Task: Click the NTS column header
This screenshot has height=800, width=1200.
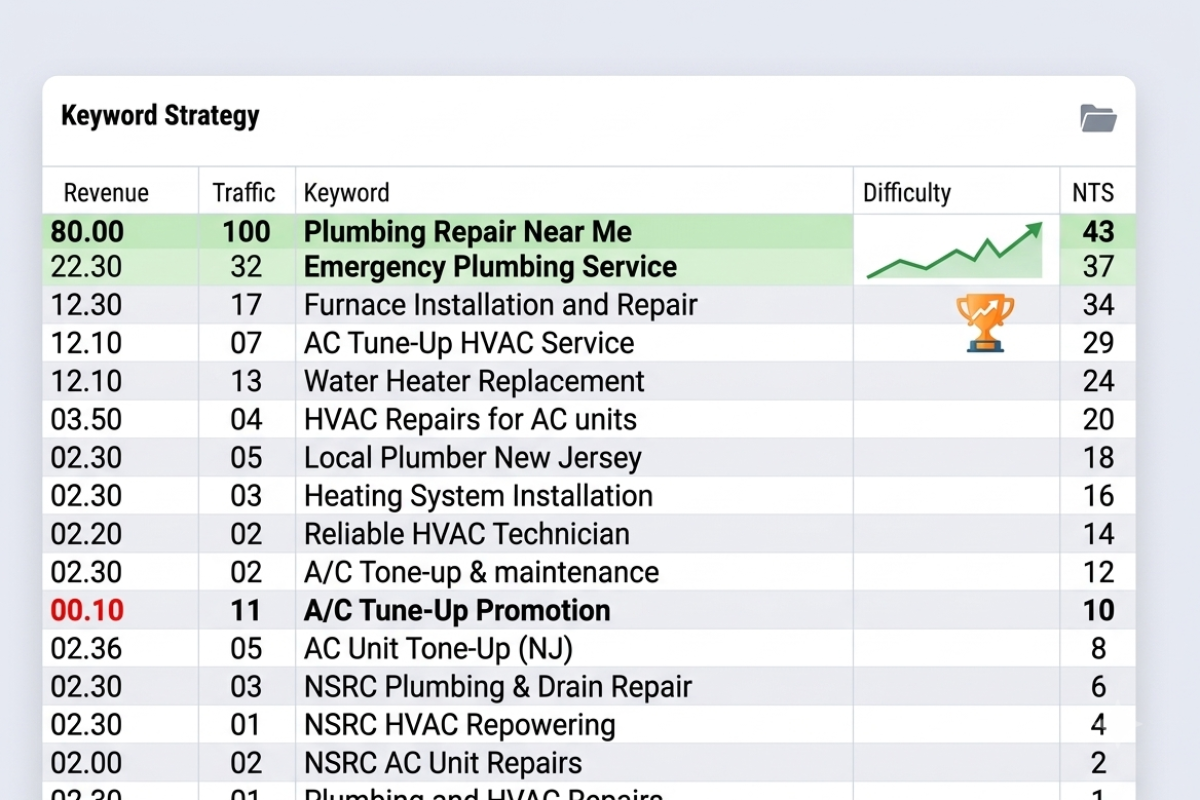Action: (x=1093, y=192)
